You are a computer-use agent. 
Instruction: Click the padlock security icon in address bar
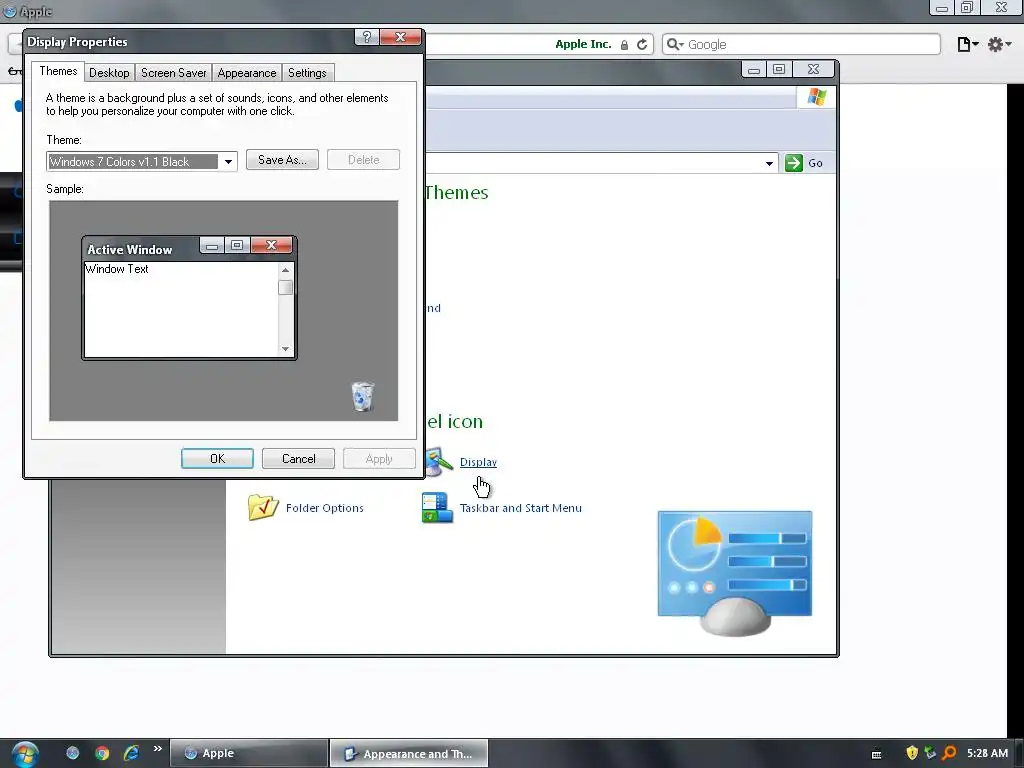pos(624,44)
